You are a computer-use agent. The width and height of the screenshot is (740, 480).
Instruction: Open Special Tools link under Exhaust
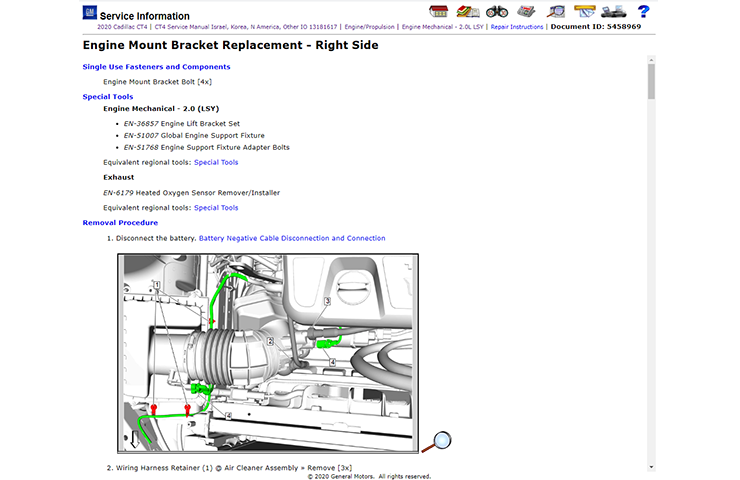[216, 207]
